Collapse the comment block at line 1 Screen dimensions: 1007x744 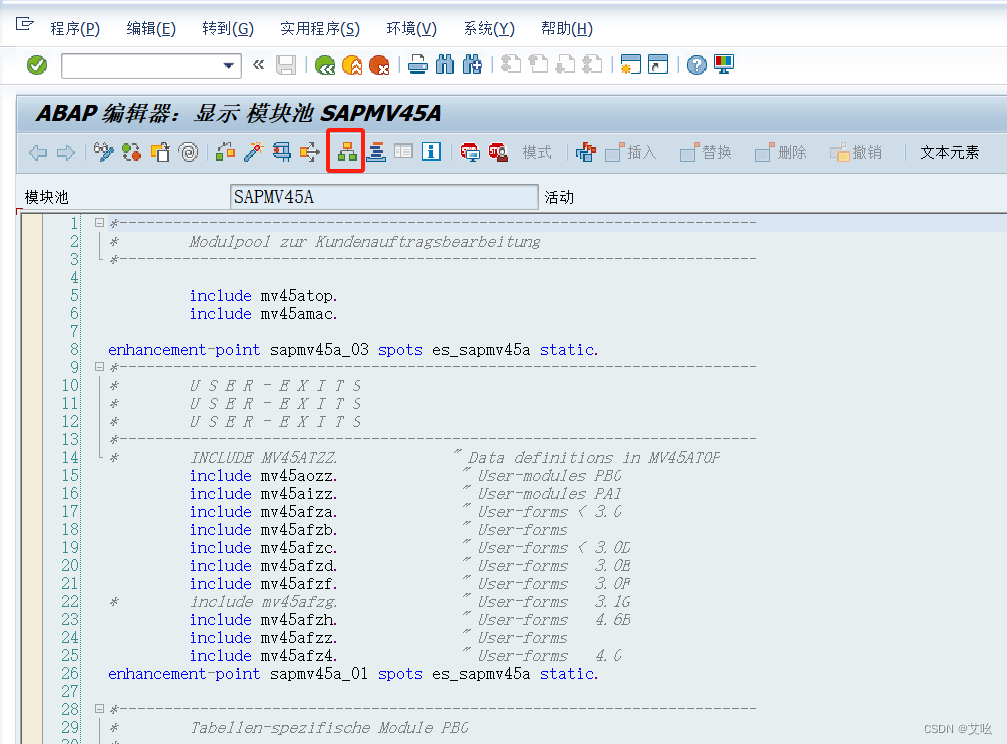tap(99, 224)
